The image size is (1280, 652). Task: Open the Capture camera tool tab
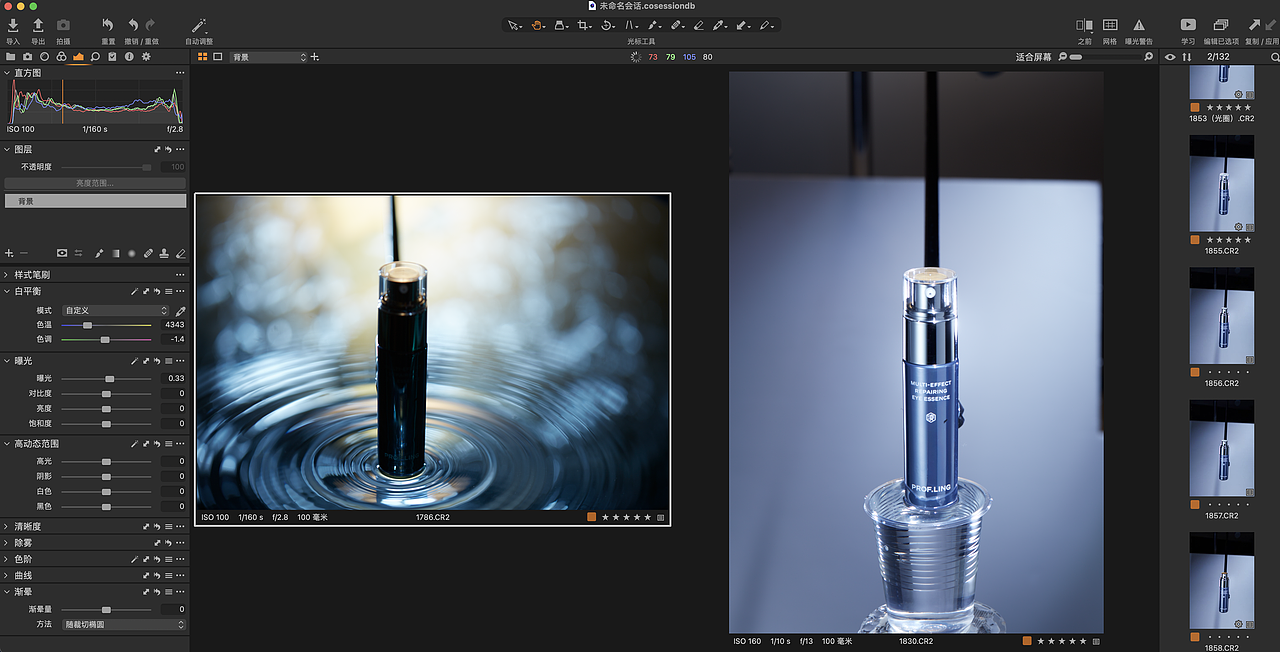(28, 57)
